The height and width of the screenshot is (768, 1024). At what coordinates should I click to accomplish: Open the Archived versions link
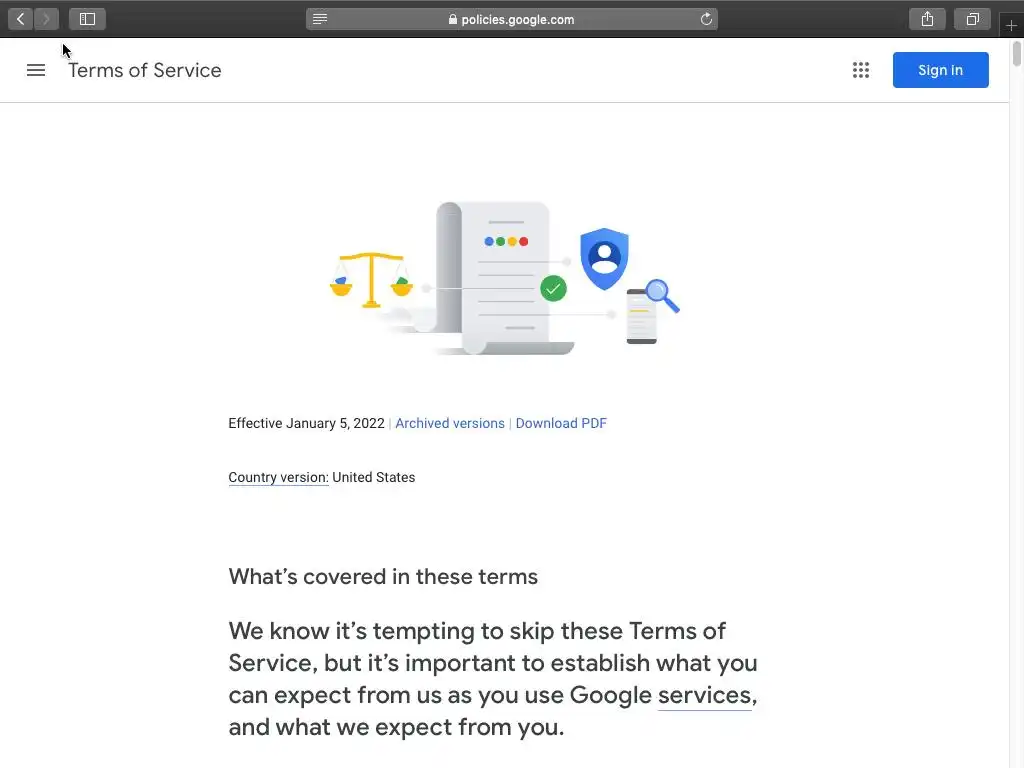[x=450, y=423]
